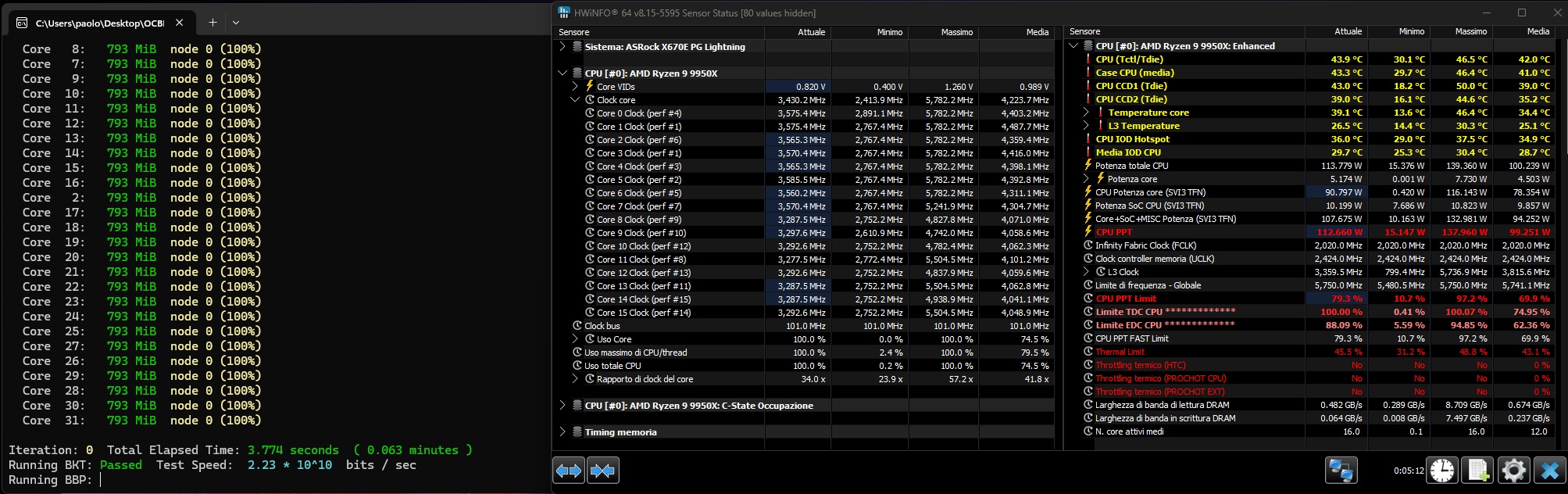Reset the sensor timer using the clock icon
1568x494 pixels.
coord(1442,471)
